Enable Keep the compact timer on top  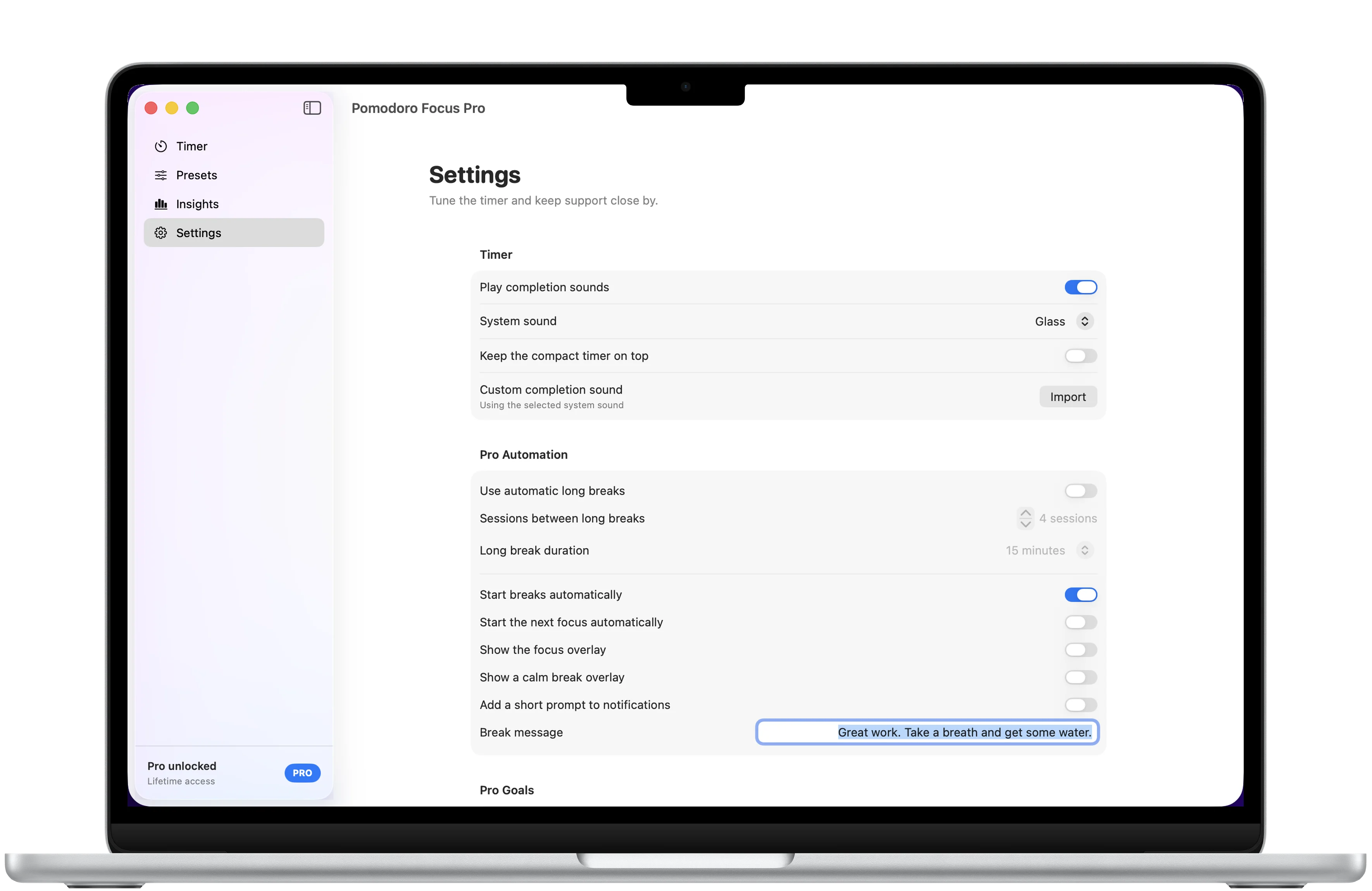(x=1080, y=356)
